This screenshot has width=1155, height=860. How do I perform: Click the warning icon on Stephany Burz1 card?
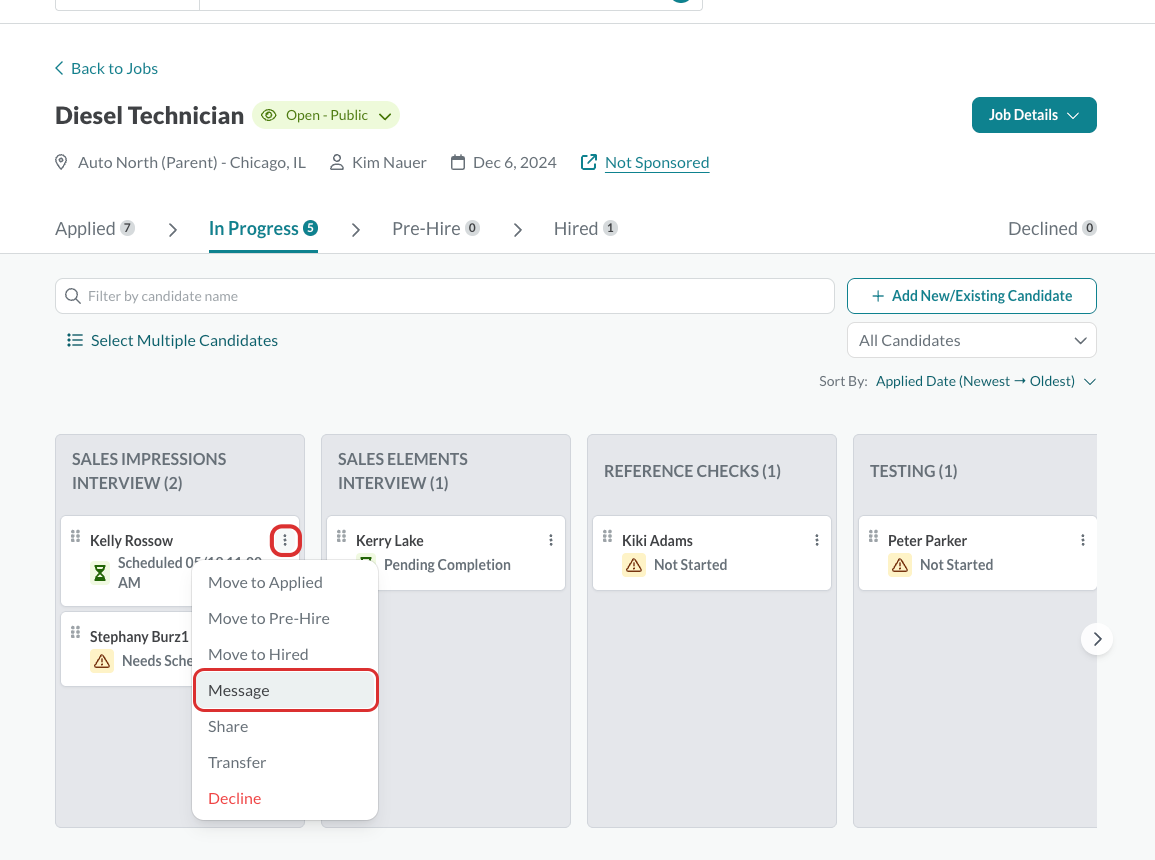click(x=102, y=661)
